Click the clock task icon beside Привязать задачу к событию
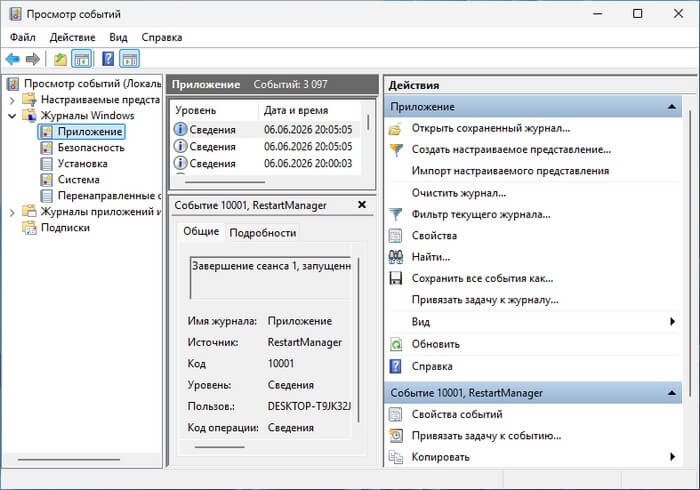 click(x=396, y=436)
